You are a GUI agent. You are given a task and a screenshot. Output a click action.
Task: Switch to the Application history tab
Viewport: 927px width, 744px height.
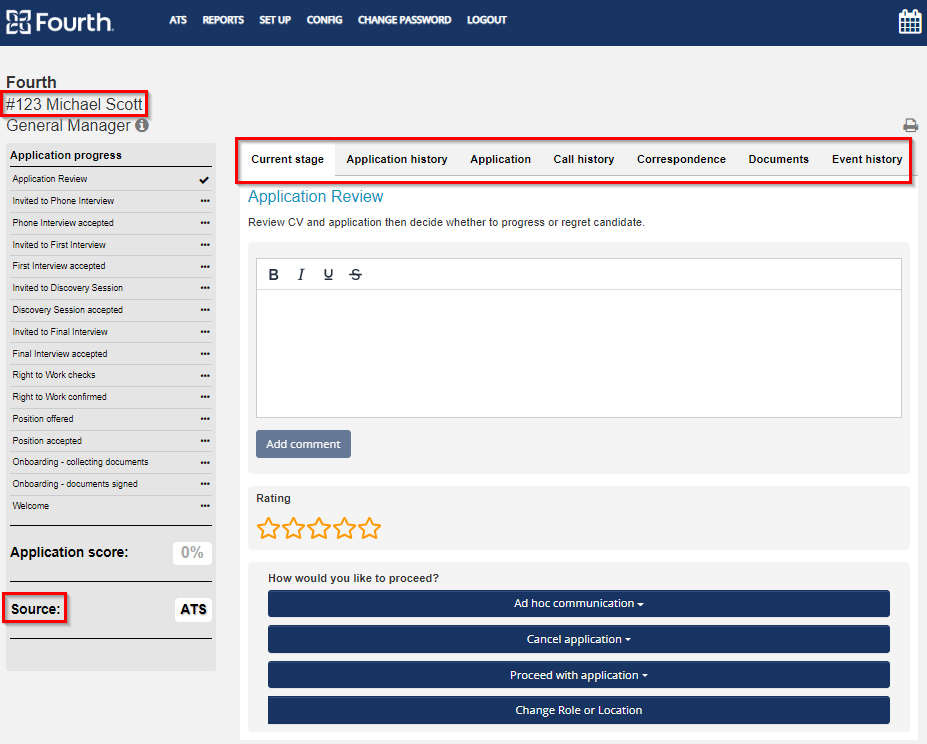(397, 159)
